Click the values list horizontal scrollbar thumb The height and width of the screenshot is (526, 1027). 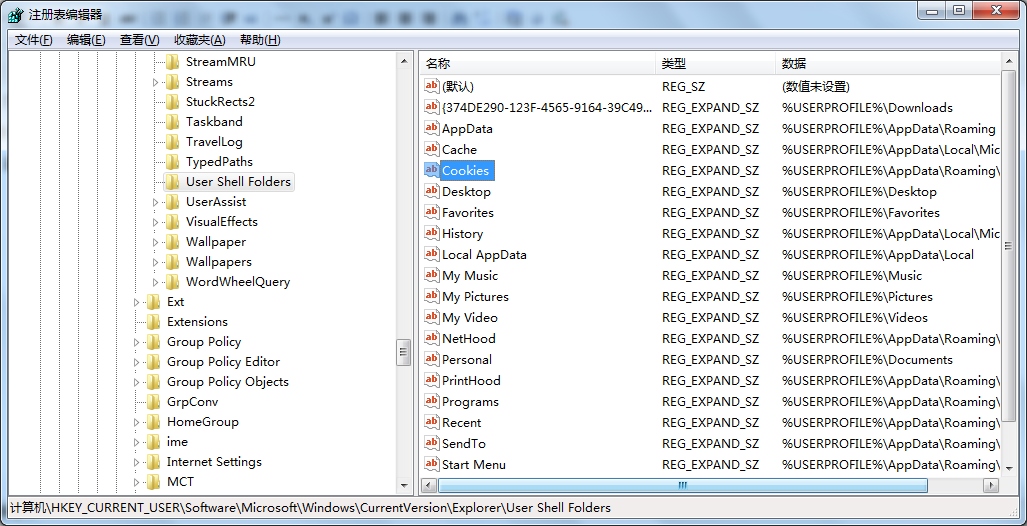[682, 485]
